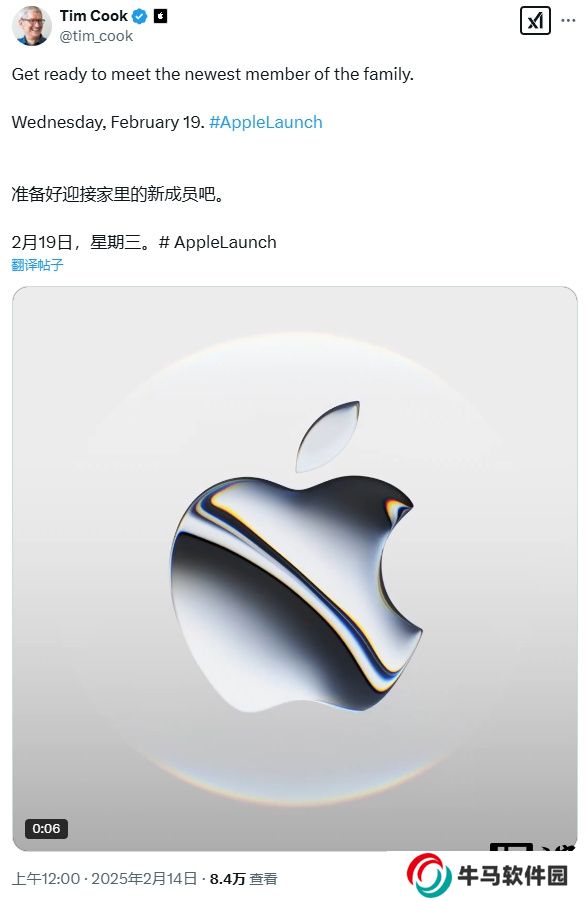Screen dimensions: 587x901
Task: Click the black Apple affiliation badge
Action: pos(161,17)
